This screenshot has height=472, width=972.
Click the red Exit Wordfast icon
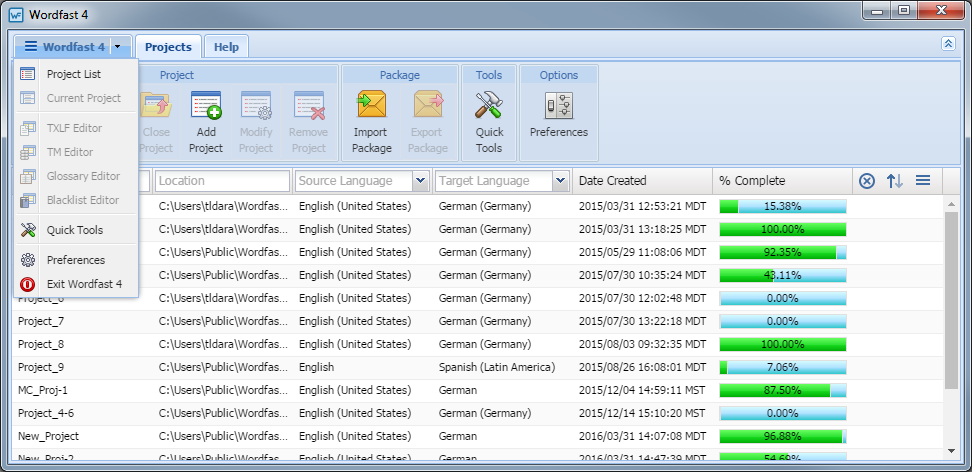click(27, 284)
